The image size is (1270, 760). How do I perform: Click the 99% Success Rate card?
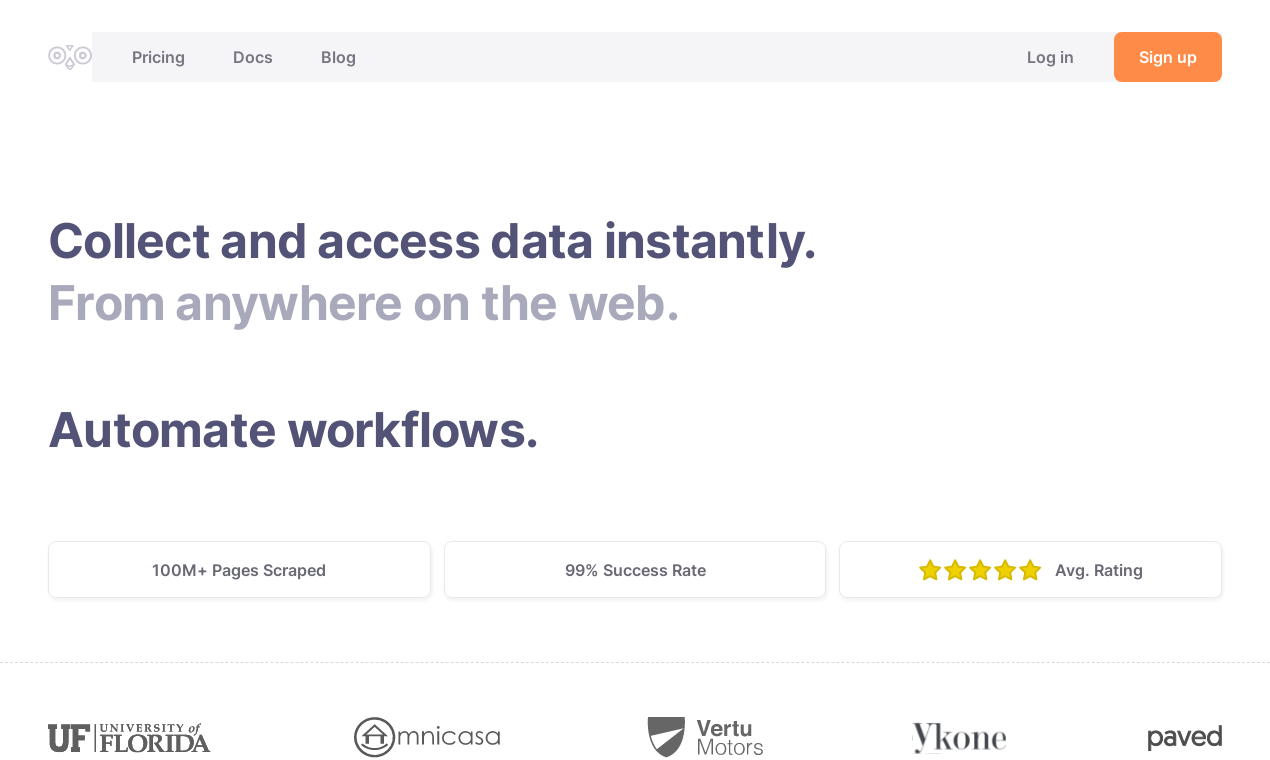(635, 569)
